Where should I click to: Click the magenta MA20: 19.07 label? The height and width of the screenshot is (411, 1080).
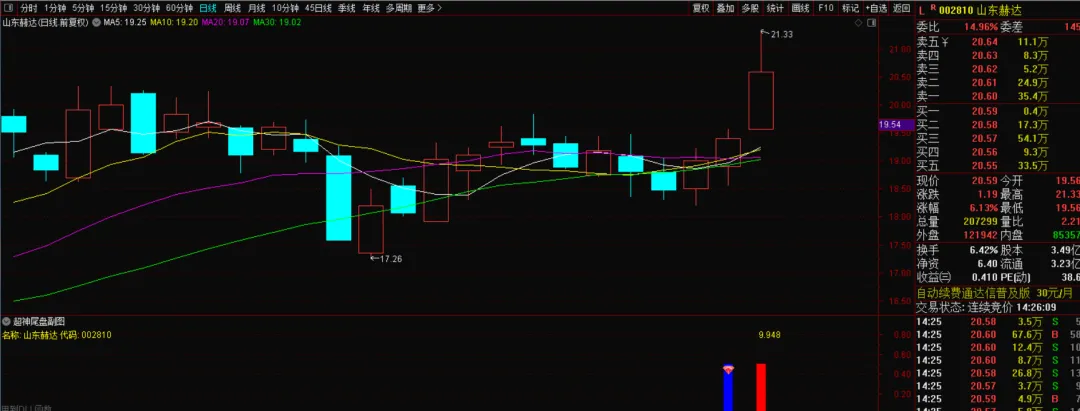226,22
